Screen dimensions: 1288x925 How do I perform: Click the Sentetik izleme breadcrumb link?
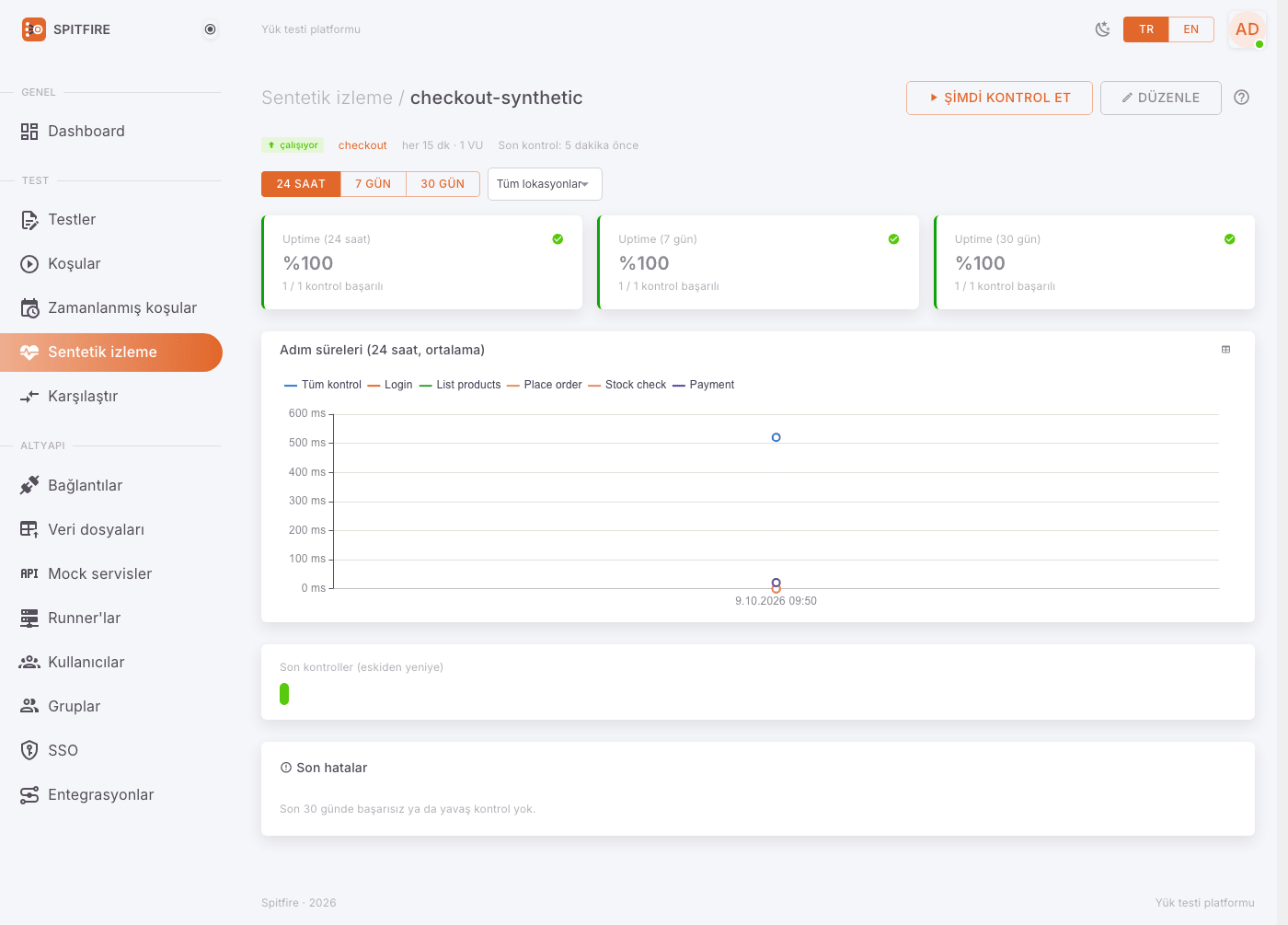(x=327, y=98)
